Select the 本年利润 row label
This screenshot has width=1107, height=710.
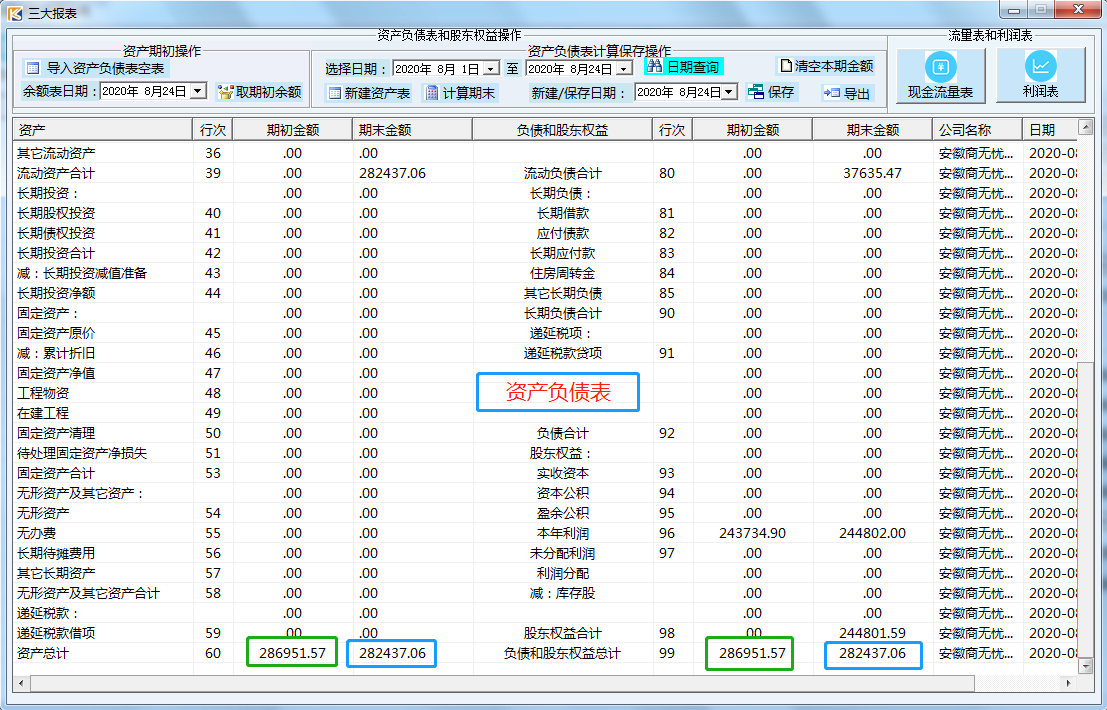coord(565,533)
